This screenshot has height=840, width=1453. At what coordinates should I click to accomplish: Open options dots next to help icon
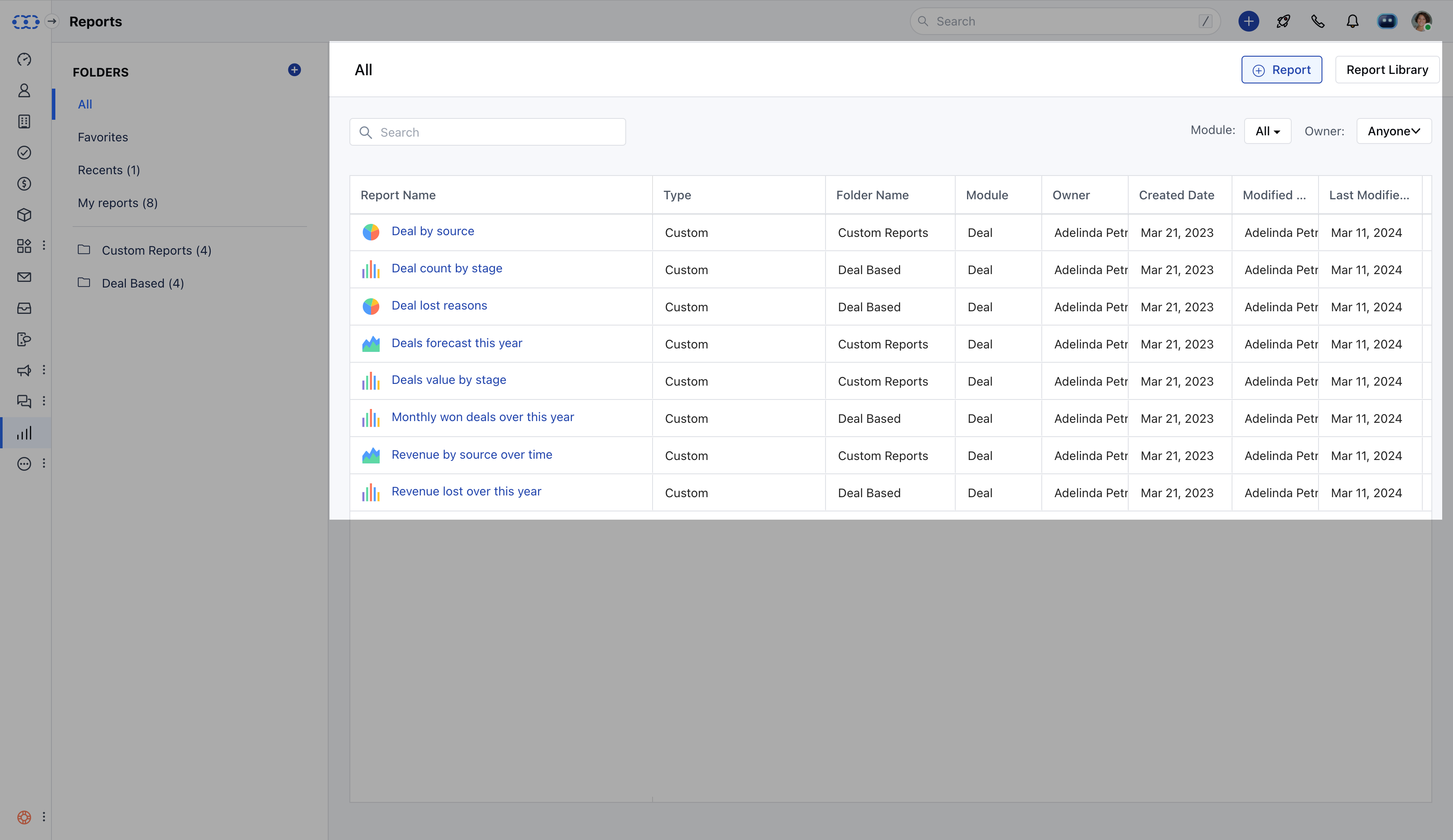pyautogui.click(x=44, y=816)
